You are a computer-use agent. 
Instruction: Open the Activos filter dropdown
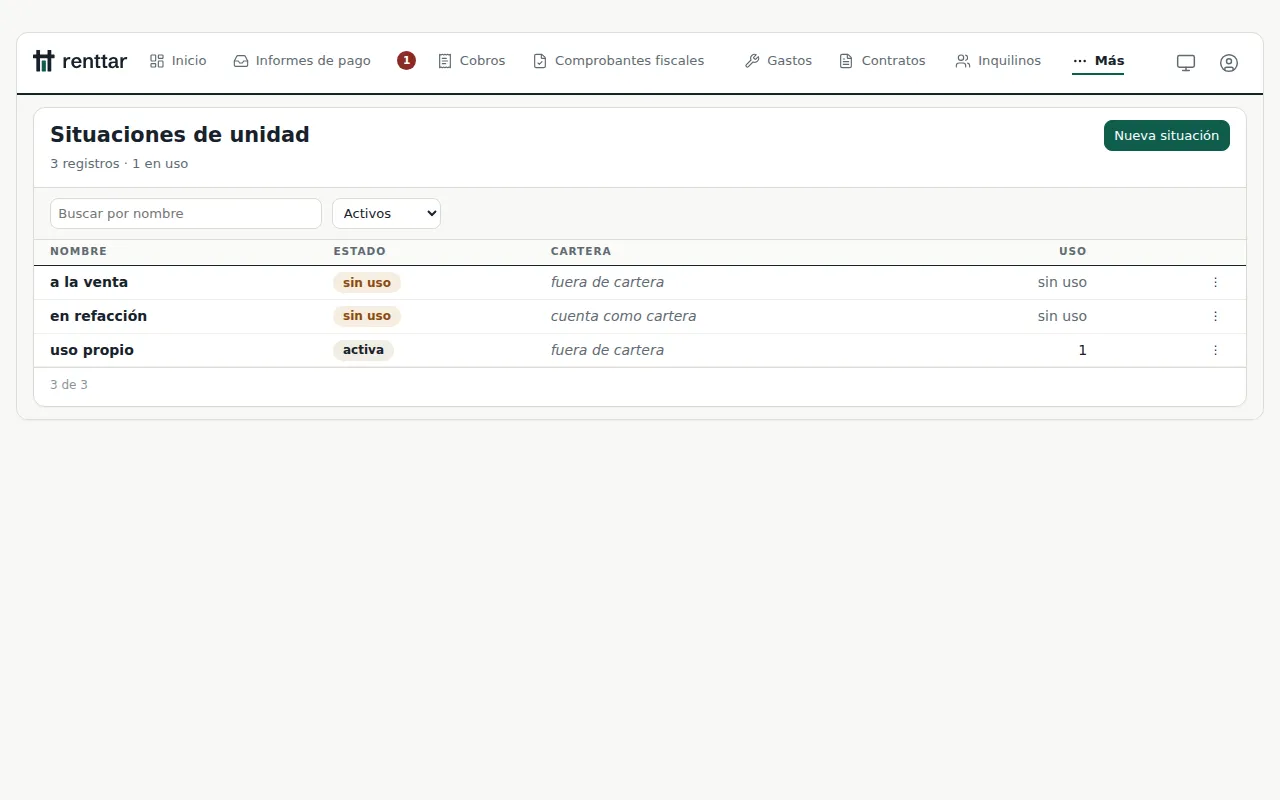386,213
